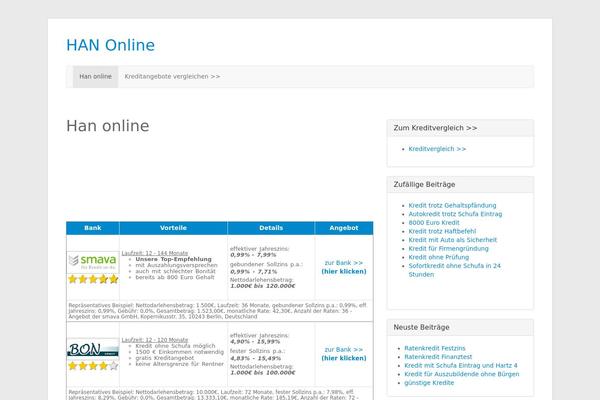Click Kredit ohne Schufa möglich text

coord(175,346)
